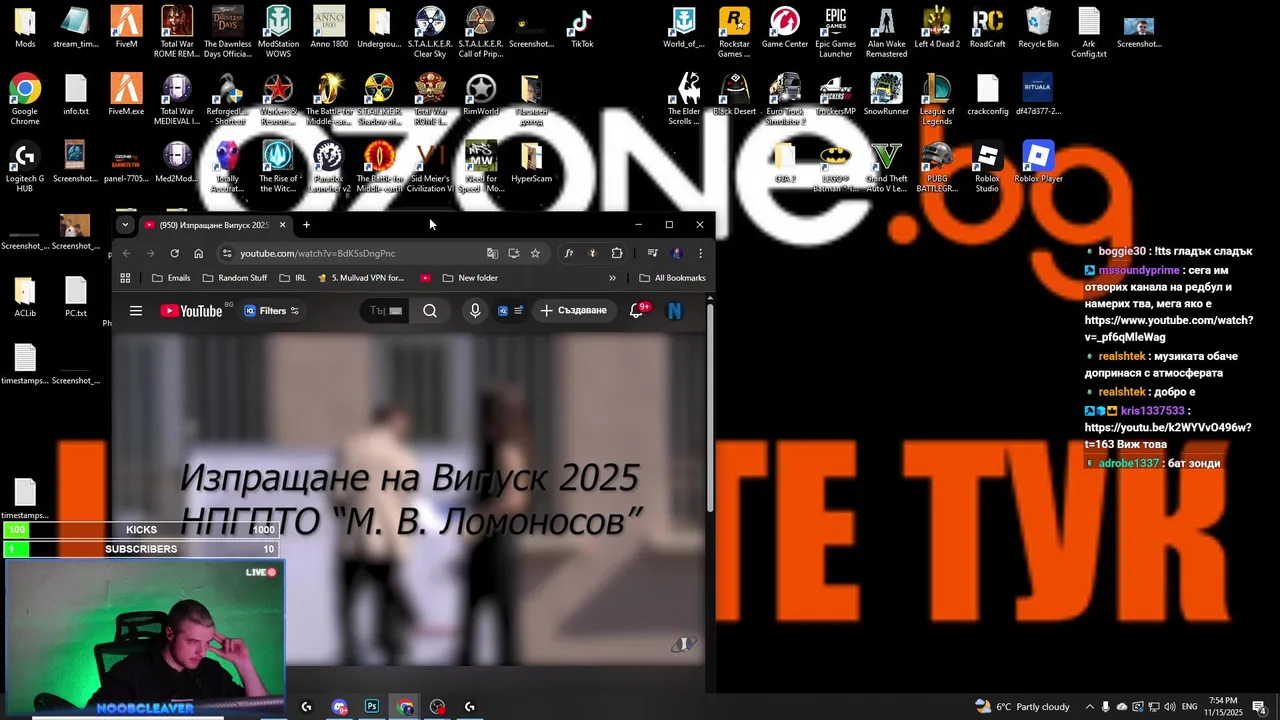Click username boggie30 in chat
The height and width of the screenshot is (720, 1280).
point(1122,251)
